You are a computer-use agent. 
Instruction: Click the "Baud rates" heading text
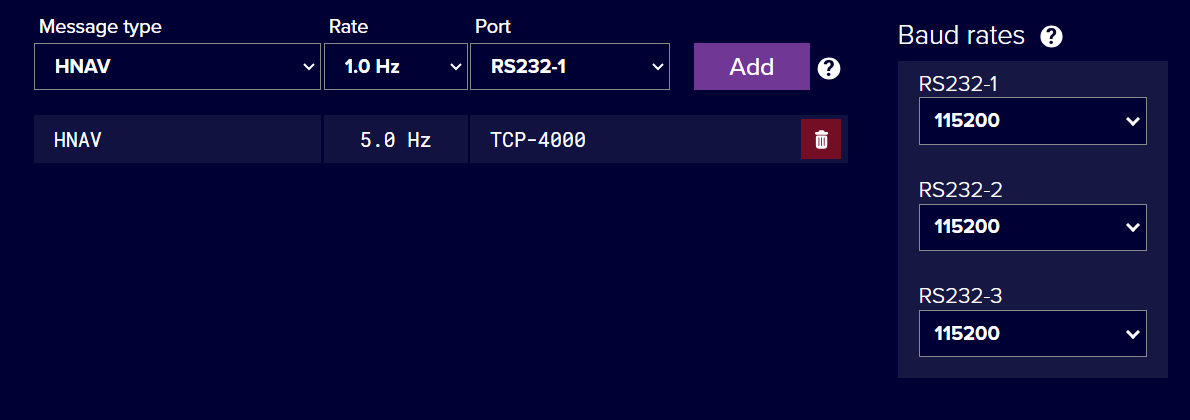[961, 36]
